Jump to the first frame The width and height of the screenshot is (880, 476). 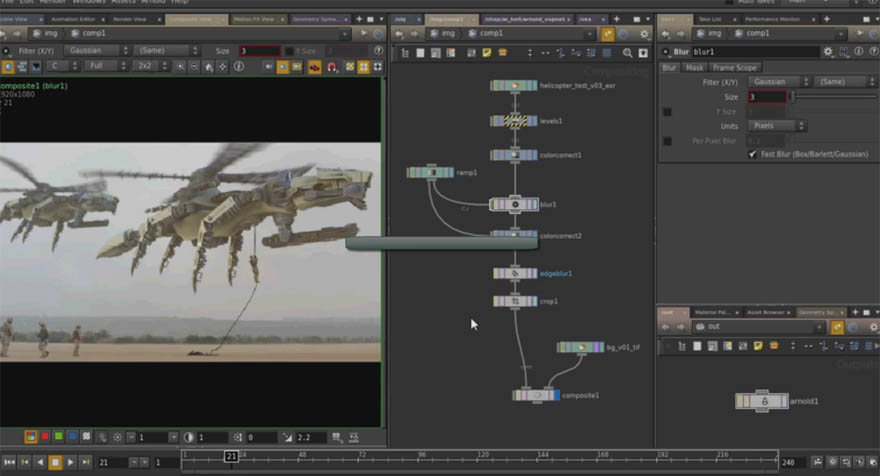point(10,462)
